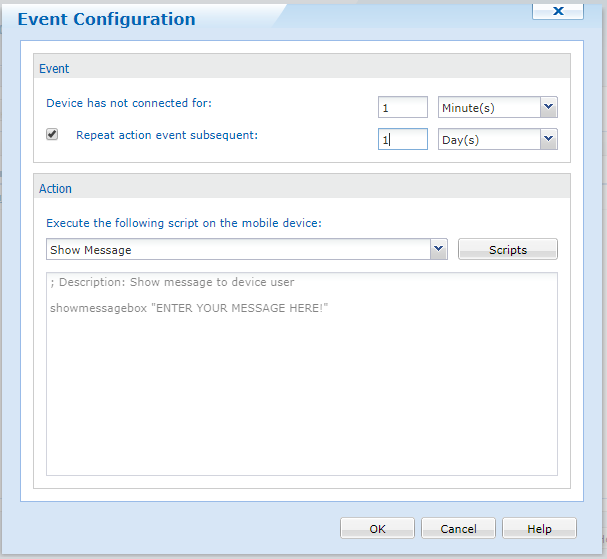Expand the Minute(s) dropdown arrow
Image resolution: width=607 pixels, height=559 pixels.
pyautogui.click(x=548, y=107)
